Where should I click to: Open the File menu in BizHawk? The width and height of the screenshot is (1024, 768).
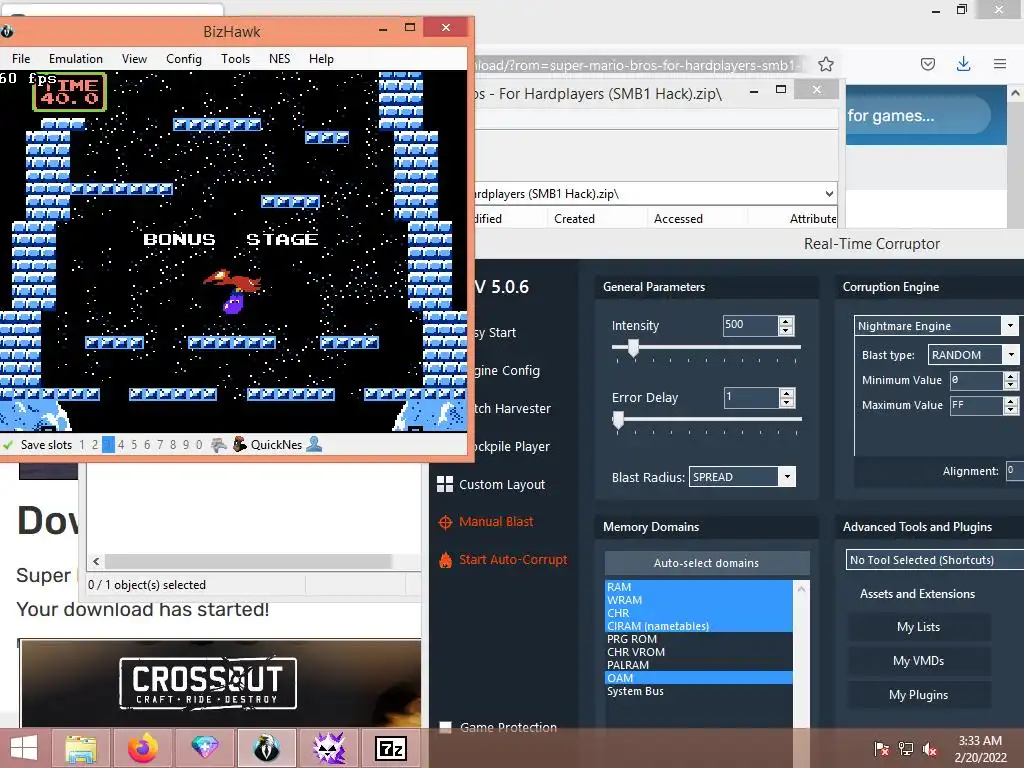(x=21, y=59)
